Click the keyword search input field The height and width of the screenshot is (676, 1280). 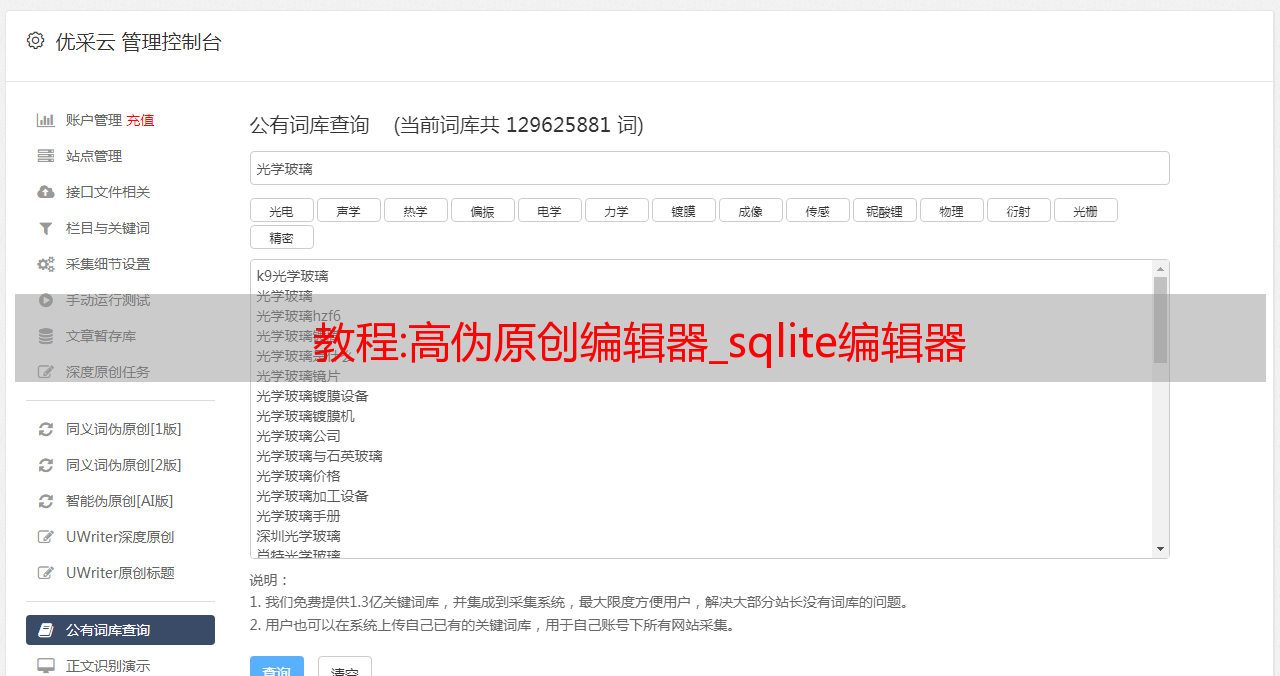[710, 168]
